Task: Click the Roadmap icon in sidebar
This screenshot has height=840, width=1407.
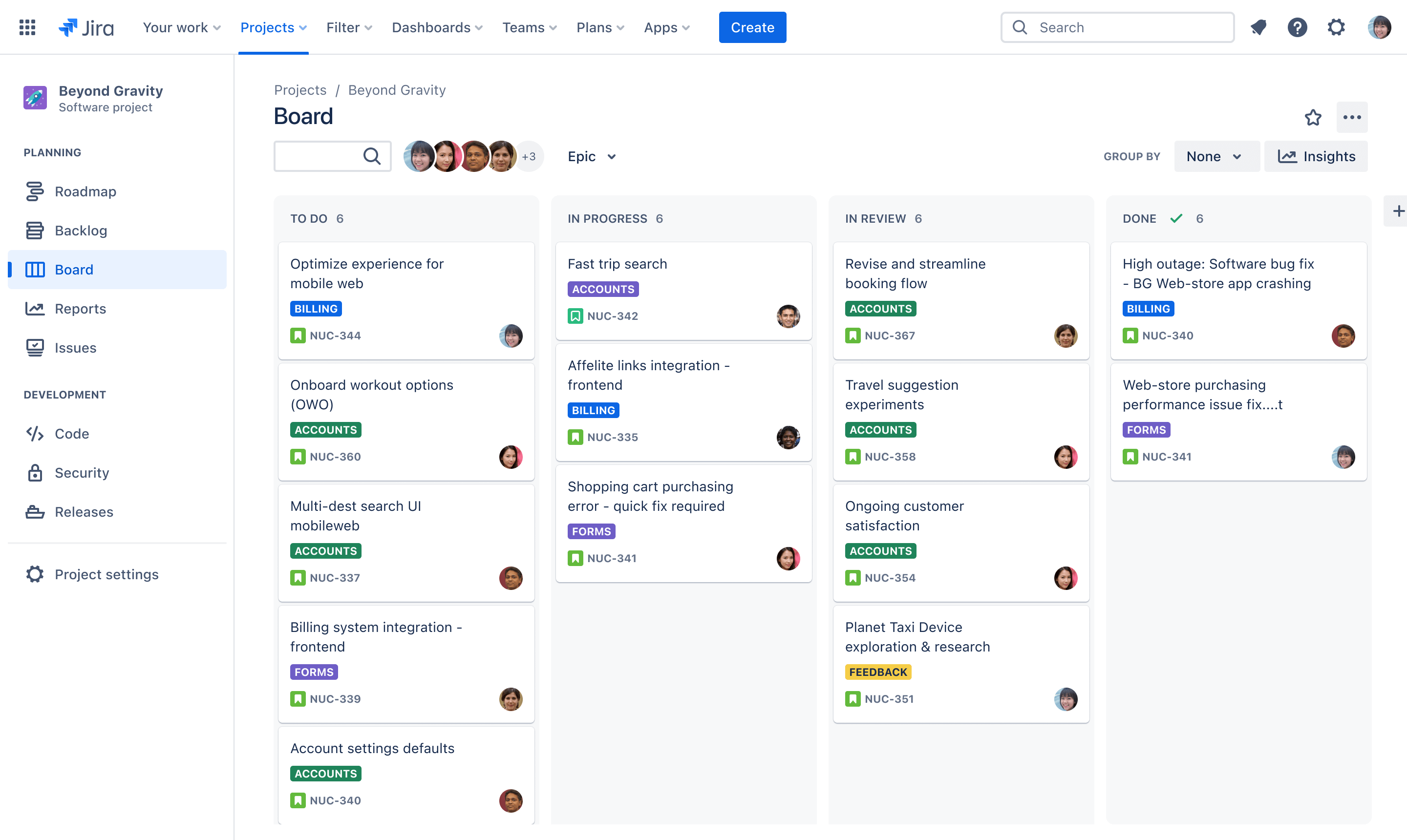Action: pos(35,191)
